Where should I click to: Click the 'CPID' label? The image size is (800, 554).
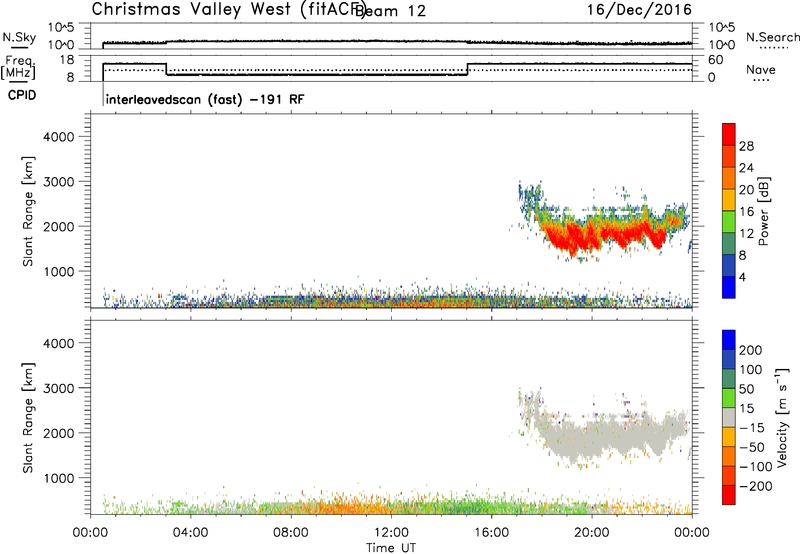point(22,95)
